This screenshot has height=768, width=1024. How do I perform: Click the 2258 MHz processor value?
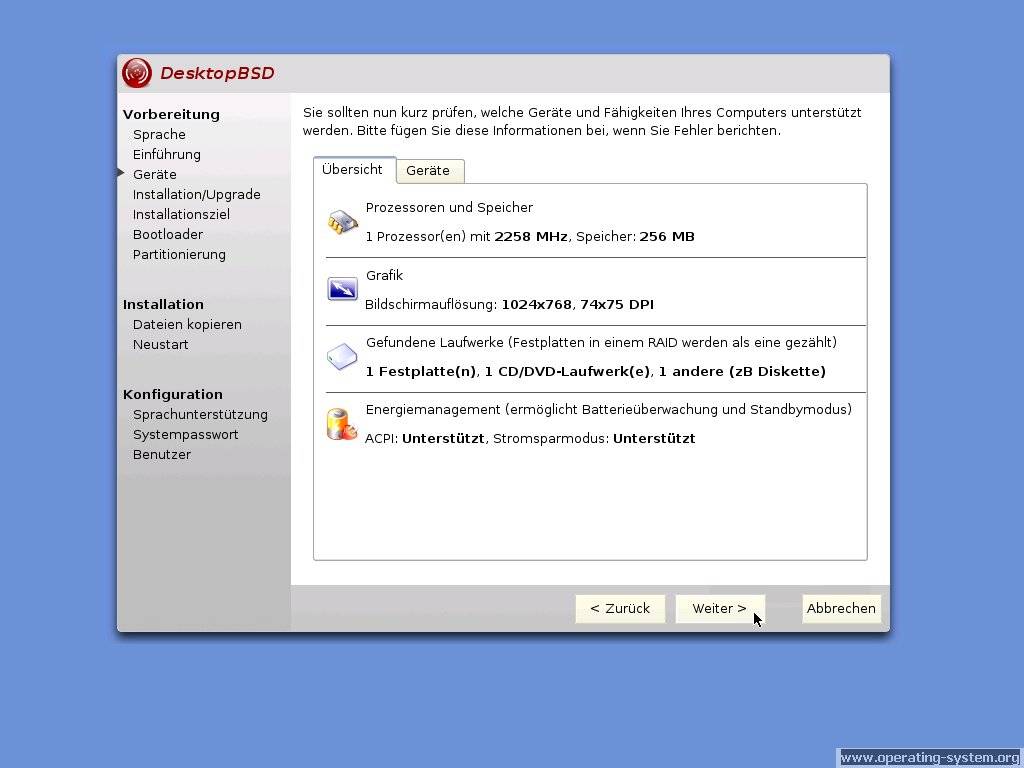click(531, 236)
